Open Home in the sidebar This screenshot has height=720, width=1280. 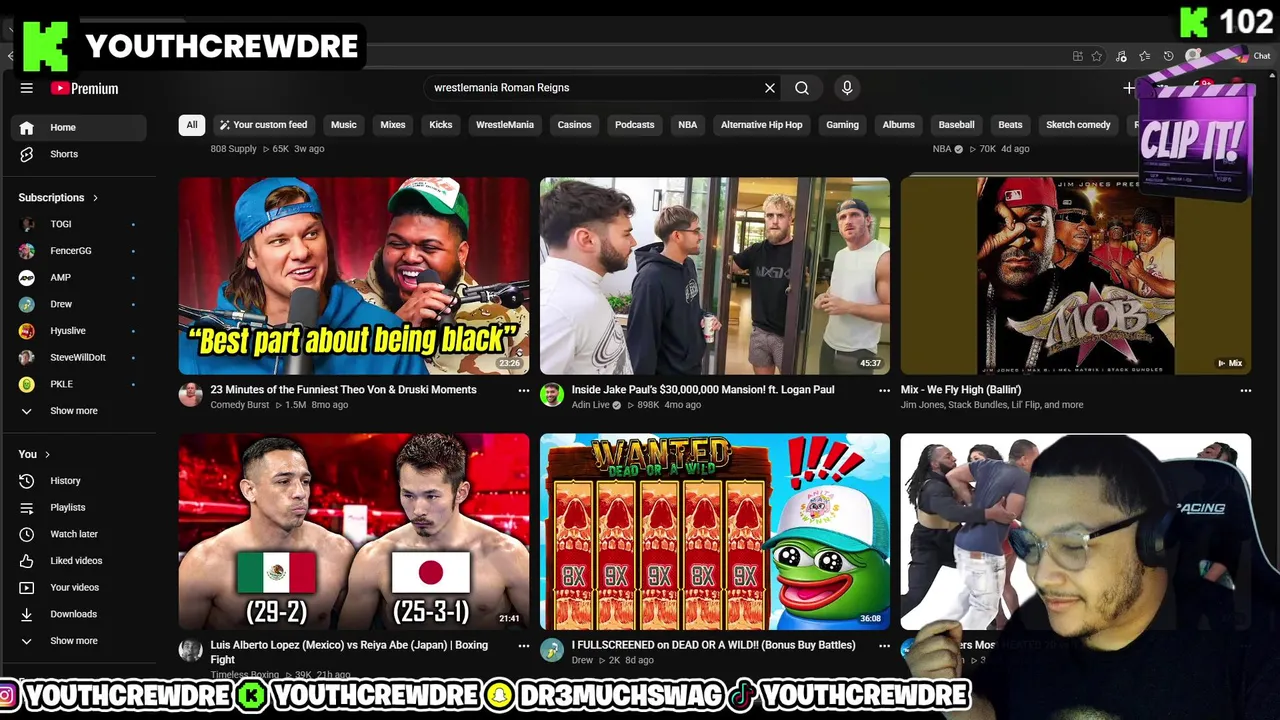(79, 127)
